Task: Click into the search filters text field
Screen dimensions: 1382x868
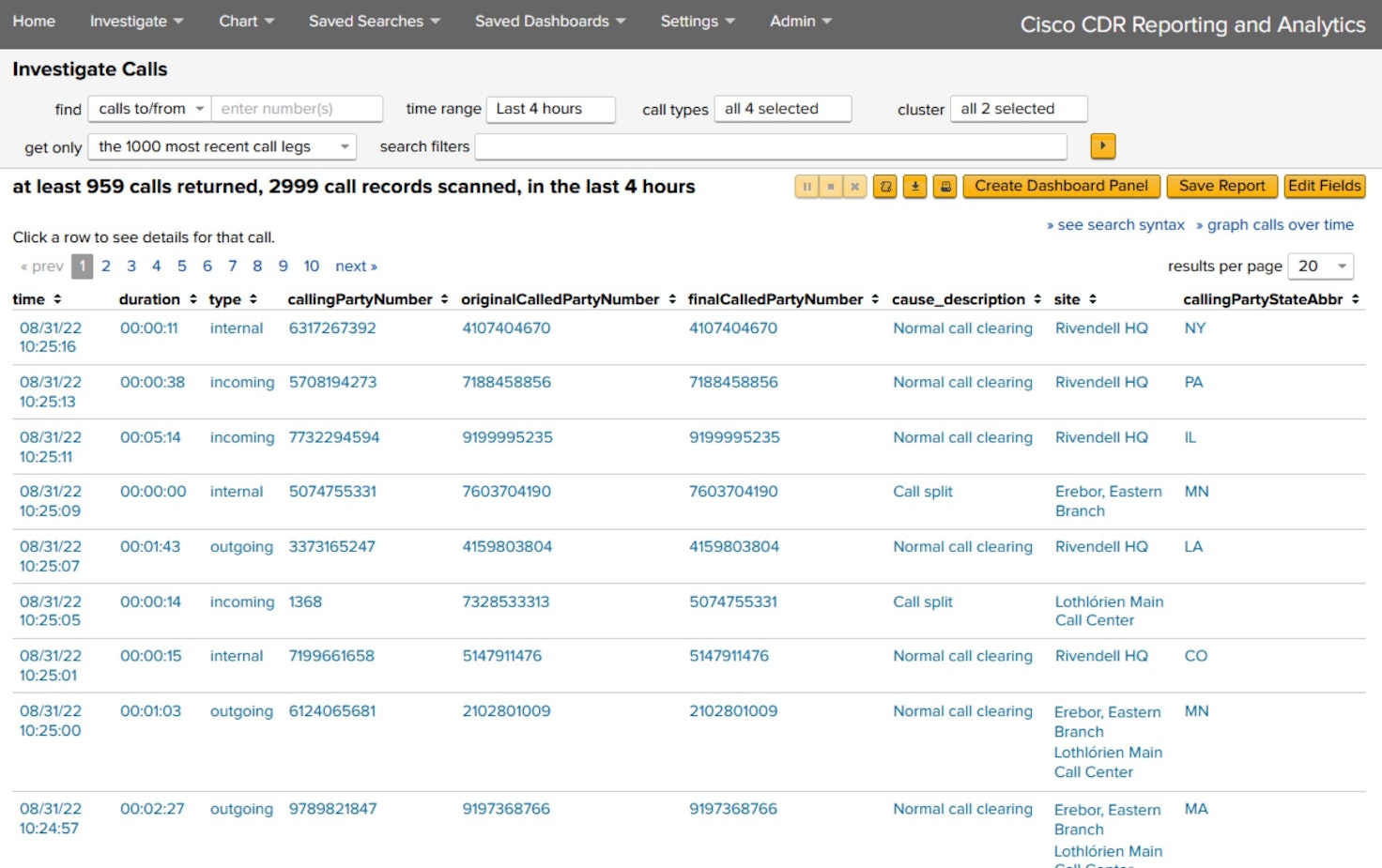Action: 770,146
